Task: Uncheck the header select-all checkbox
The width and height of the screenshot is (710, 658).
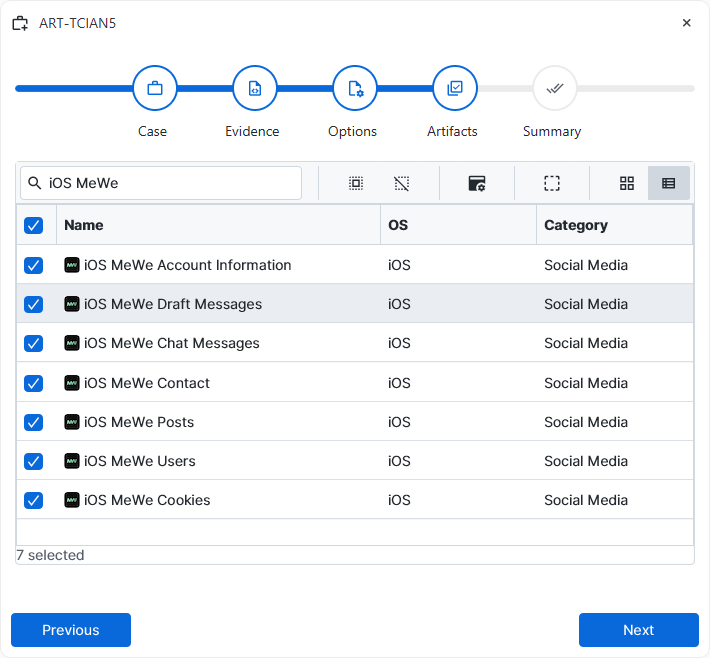Action: coord(34,226)
